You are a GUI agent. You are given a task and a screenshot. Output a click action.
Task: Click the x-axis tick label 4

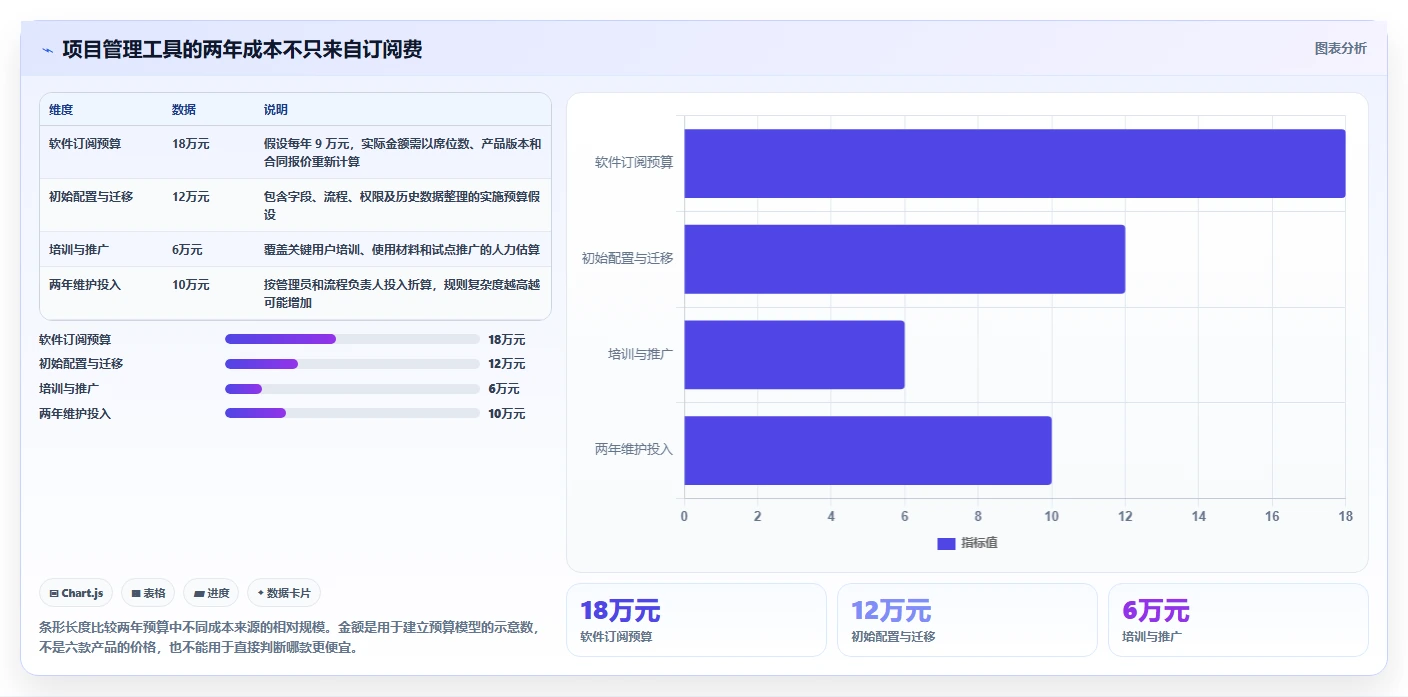[x=831, y=517]
